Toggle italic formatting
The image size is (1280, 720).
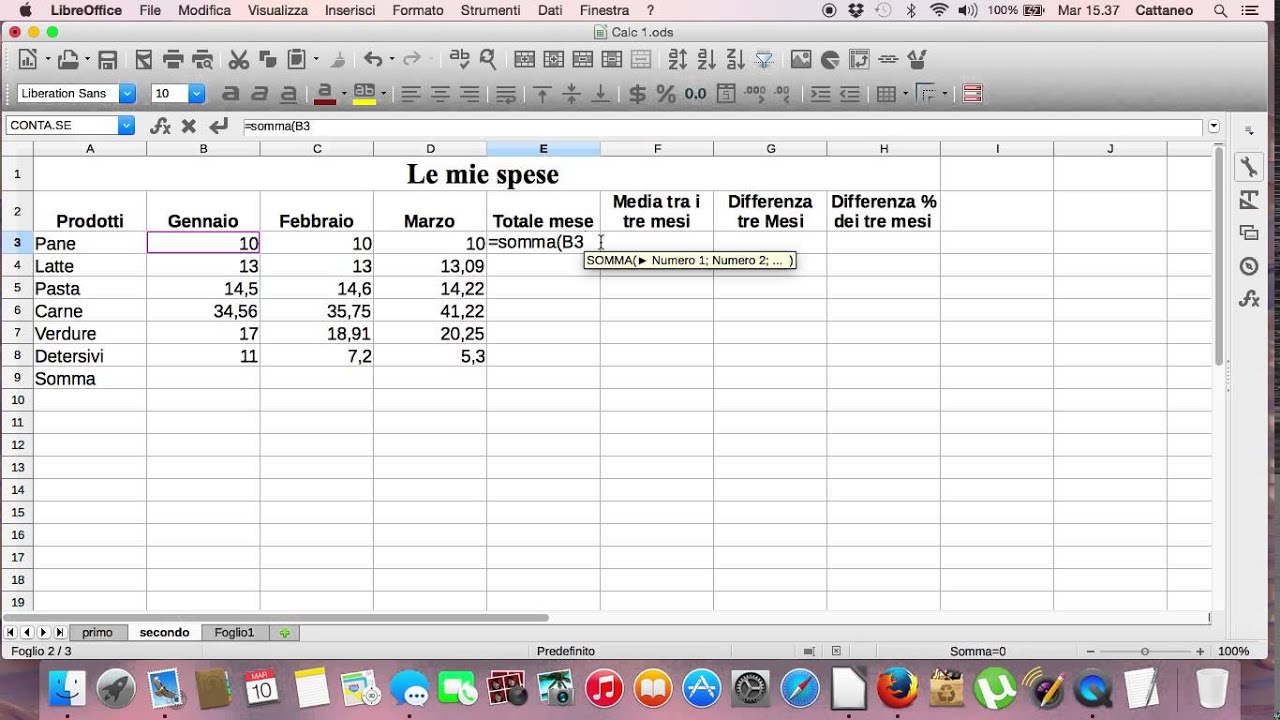260,94
